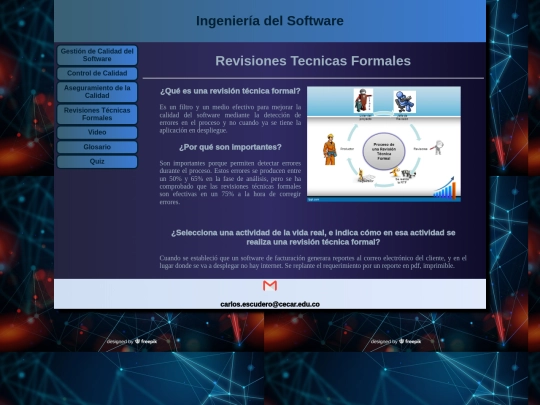
Task: Click paragraph starting 'Es un filtro y un medio'
Action: (x=230, y=119)
